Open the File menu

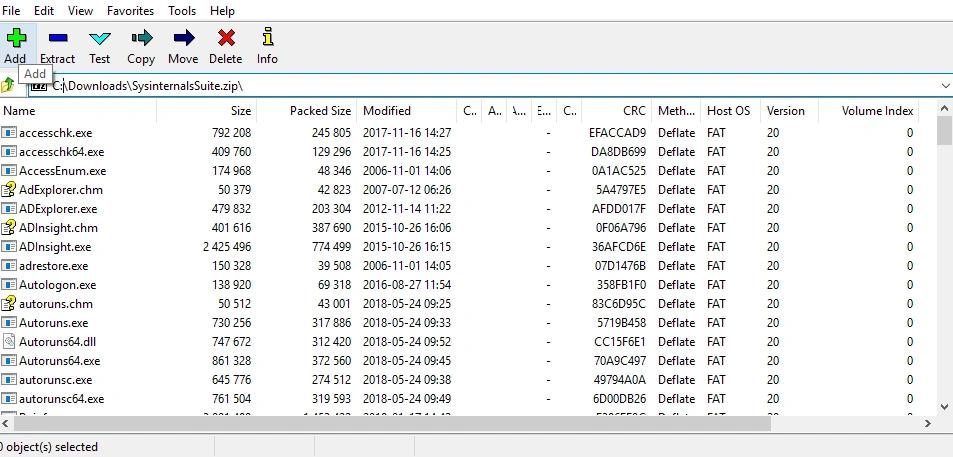pos(11,11)
